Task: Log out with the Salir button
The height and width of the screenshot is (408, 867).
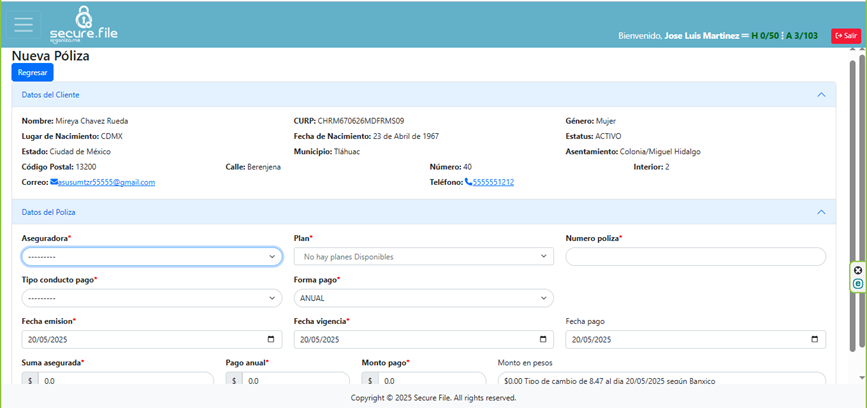Action: [845, 35]
